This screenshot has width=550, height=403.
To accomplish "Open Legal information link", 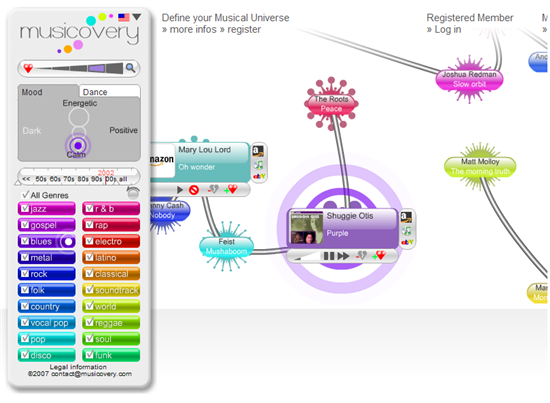I will pos(78,367).
